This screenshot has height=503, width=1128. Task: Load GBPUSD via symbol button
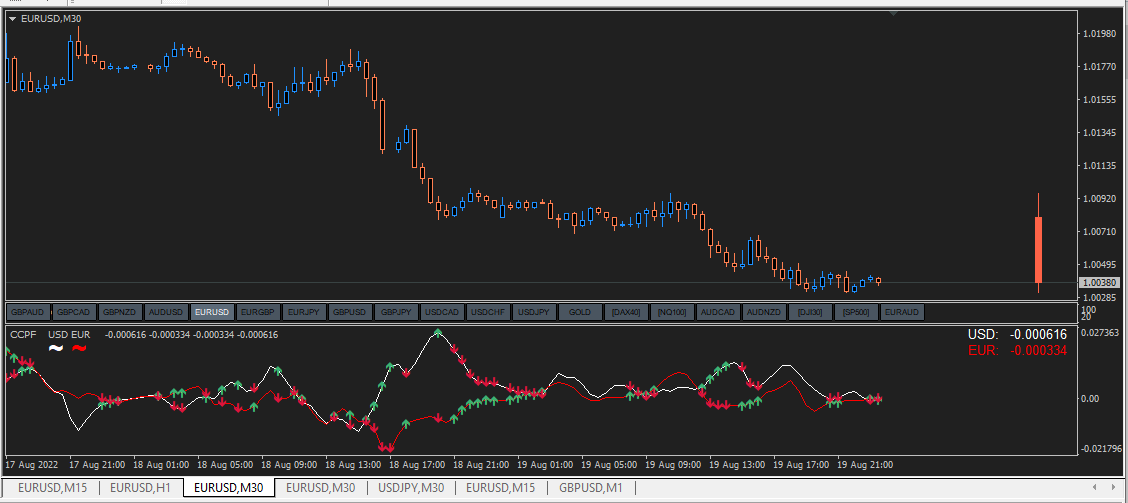tap(350, 312)
